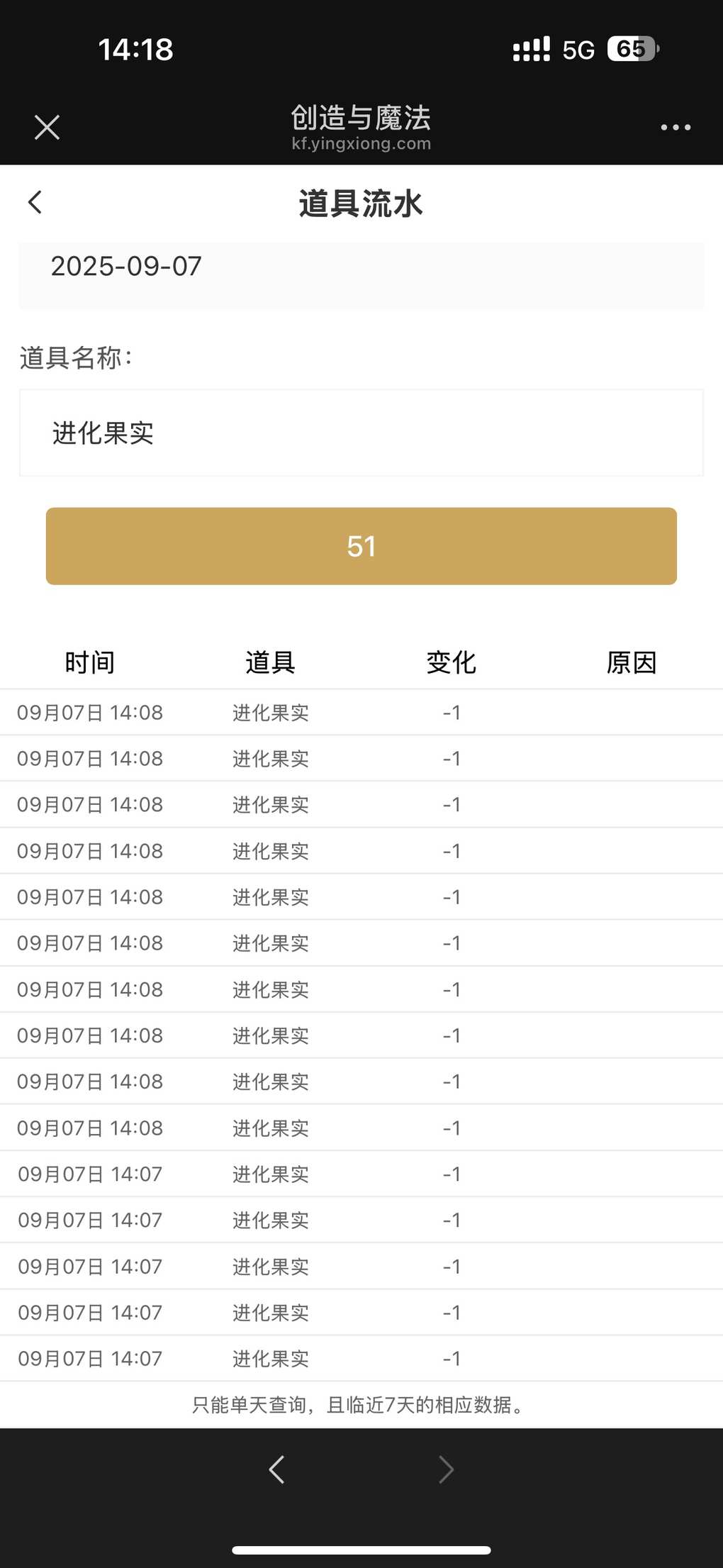
Task: Tap the browser forward arrow at bottom
Action: [446, 1469]
